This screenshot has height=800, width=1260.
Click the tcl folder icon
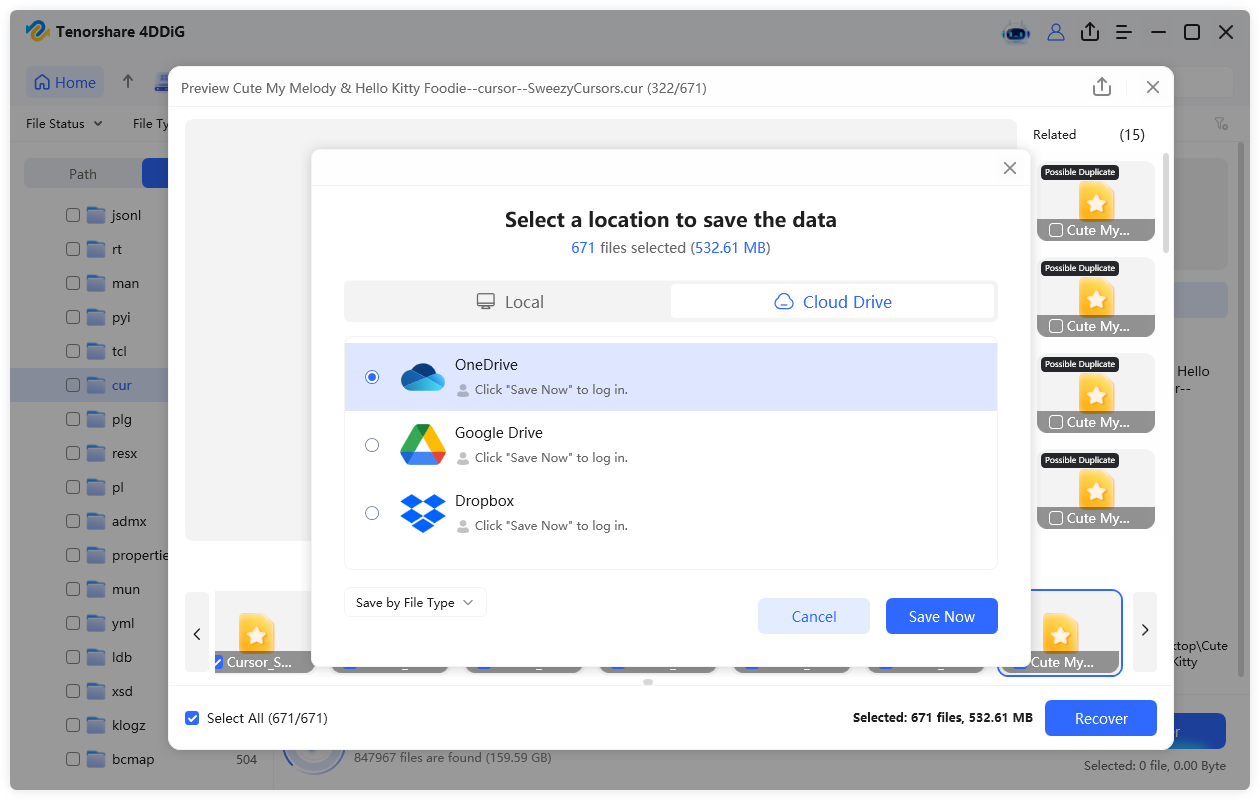pyautogui.click(x=96, y=351)
